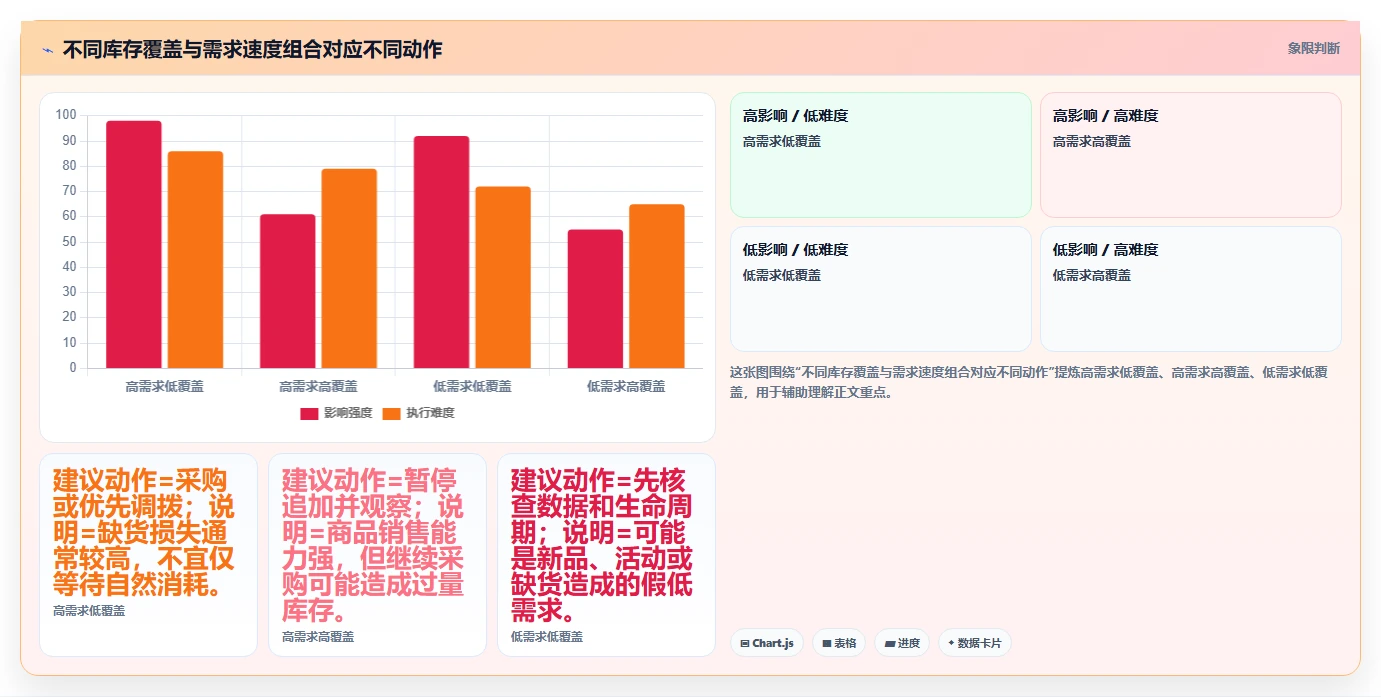The height and width of the screenshot is (697, 1381).
Task: Click the orange 执行难度 bar for 低需求高覆盖
Action: tap(657, 286)
